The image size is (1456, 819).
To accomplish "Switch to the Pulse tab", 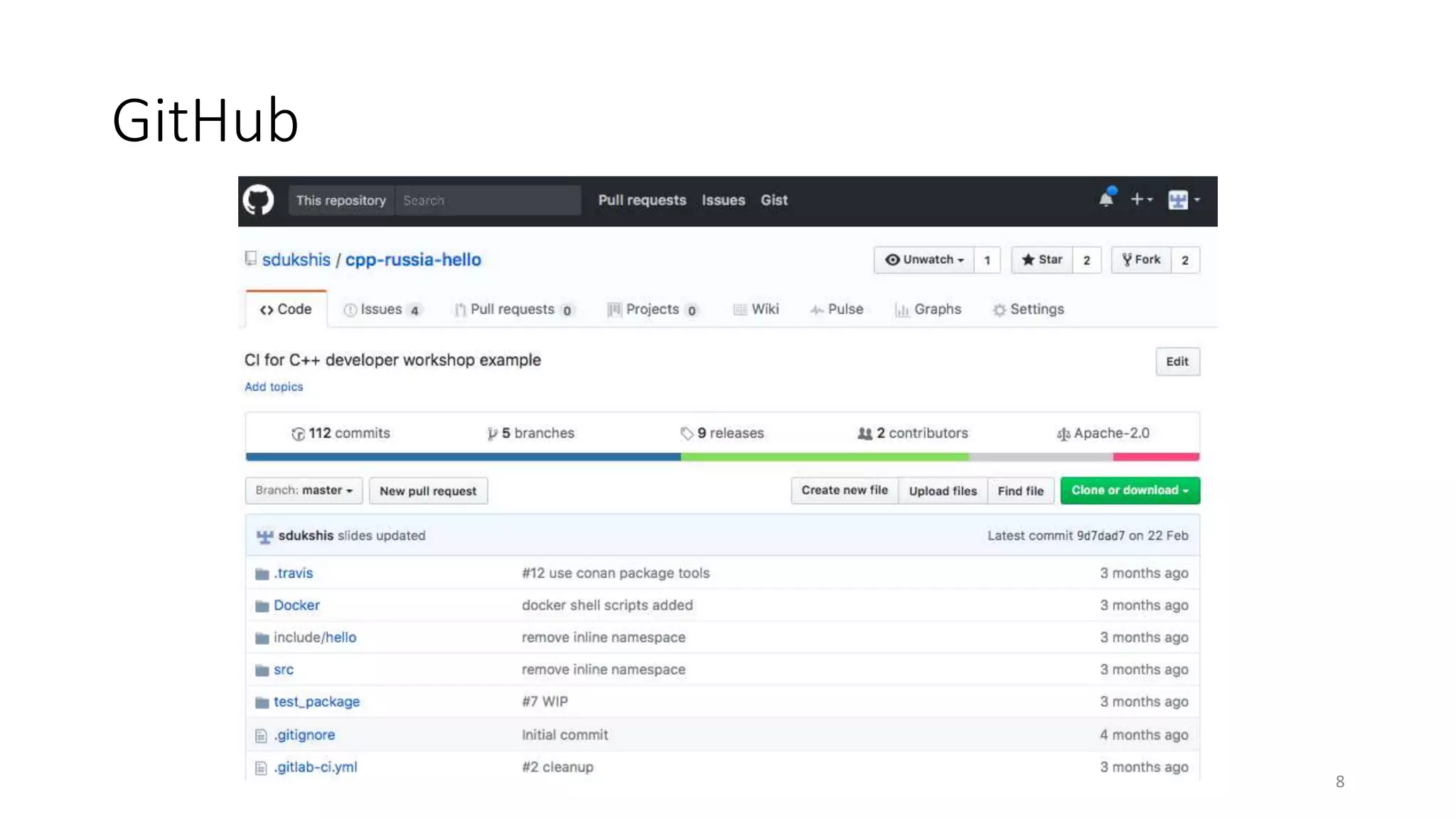I will [836, 310].
